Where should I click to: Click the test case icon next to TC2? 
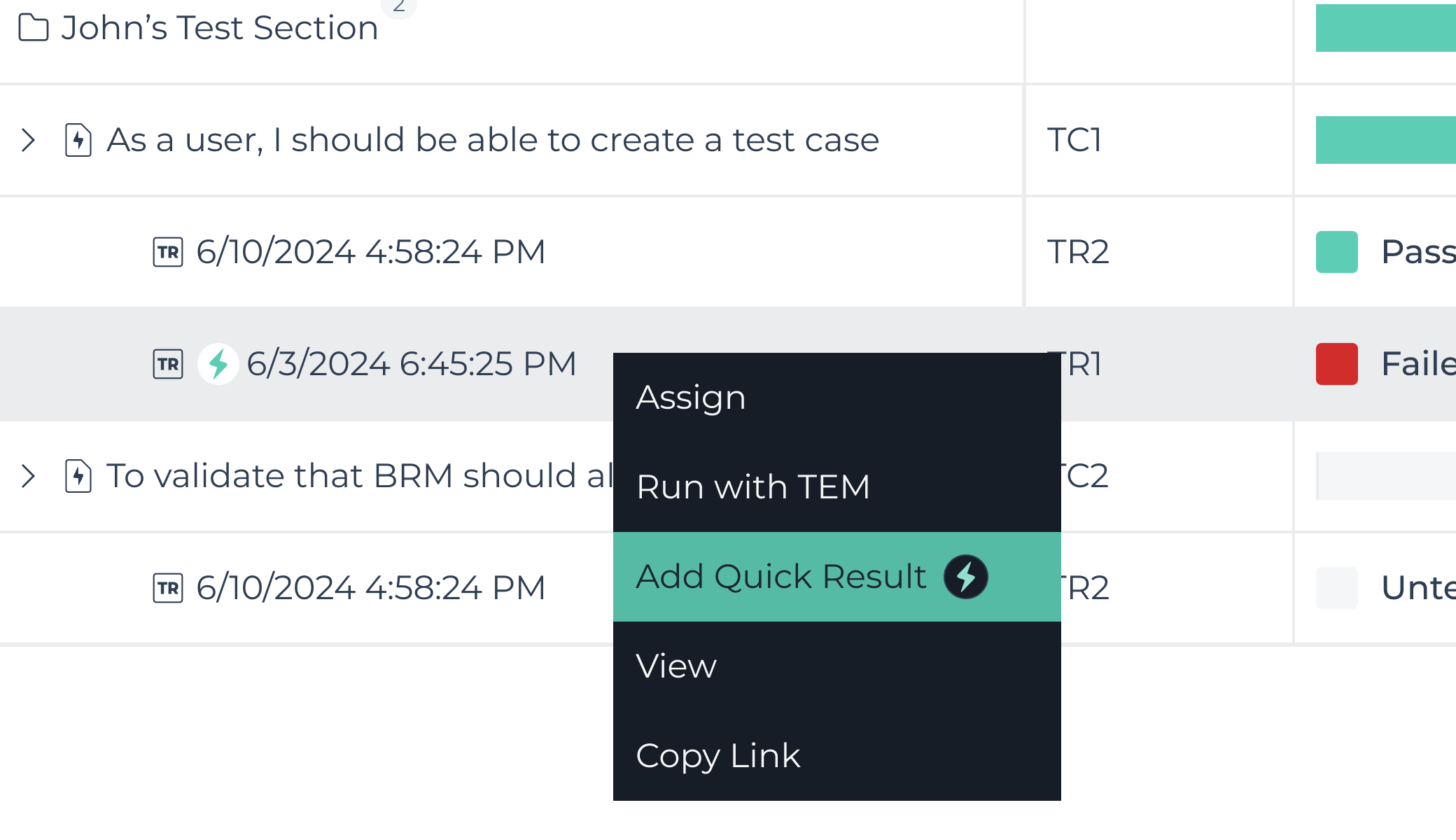coord(77,475)
